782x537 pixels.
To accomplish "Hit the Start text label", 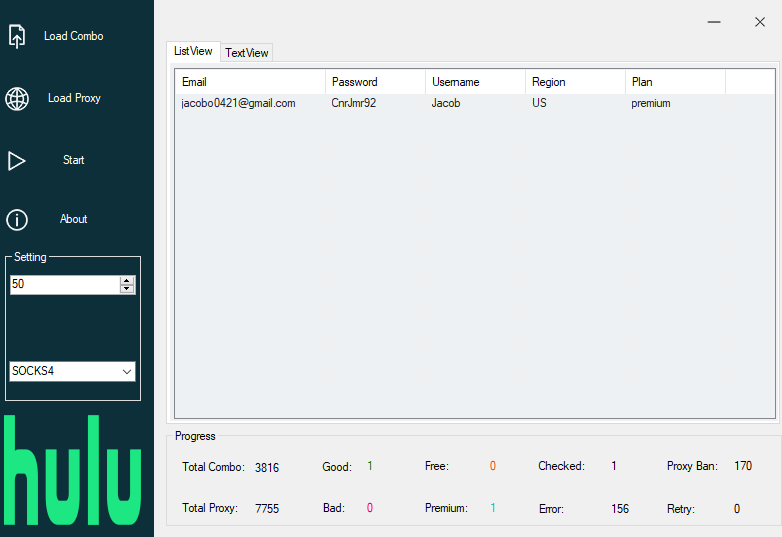I will [73, 160].
